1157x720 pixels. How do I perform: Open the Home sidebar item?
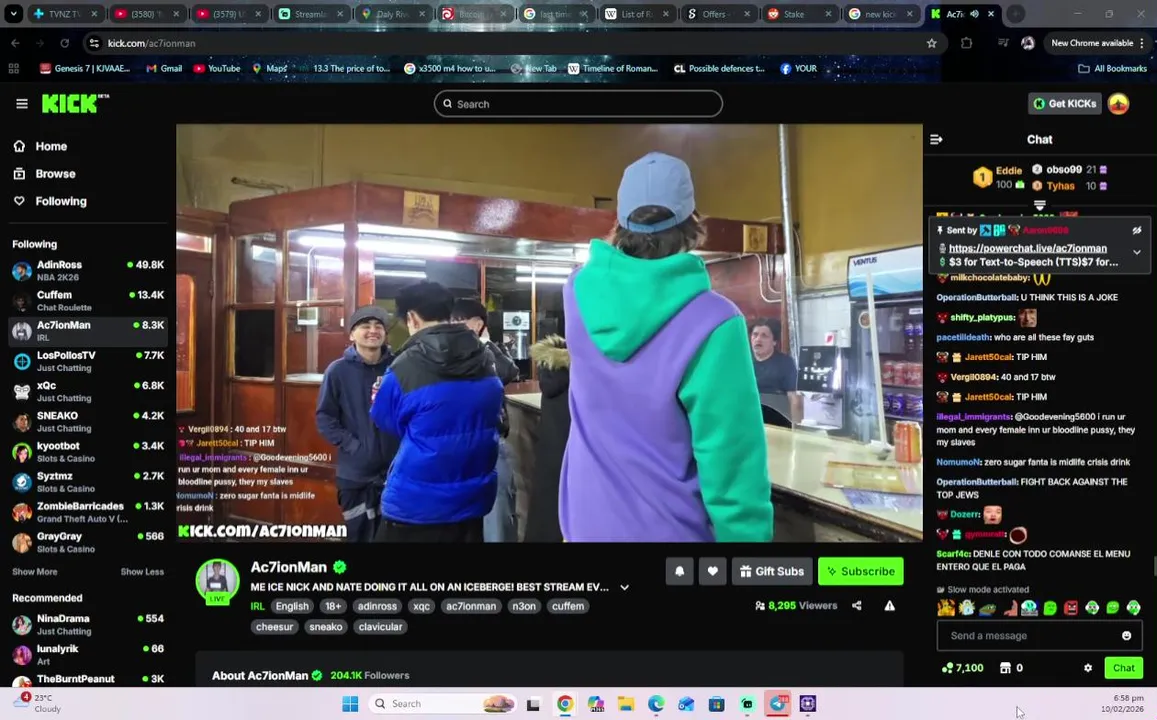[51, 146]
